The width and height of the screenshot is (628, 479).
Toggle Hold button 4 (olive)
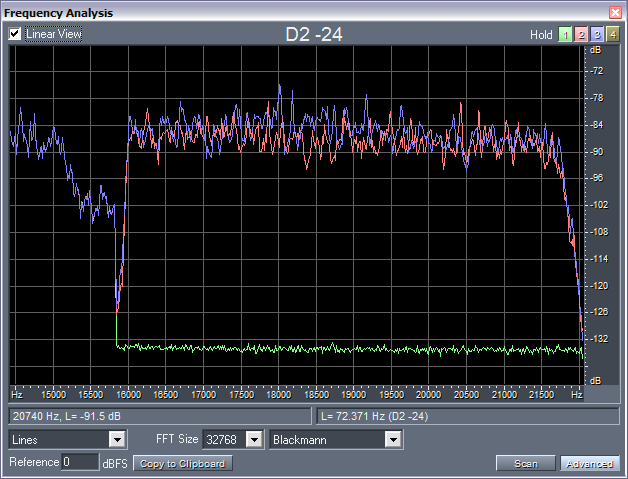click(613, 35)
